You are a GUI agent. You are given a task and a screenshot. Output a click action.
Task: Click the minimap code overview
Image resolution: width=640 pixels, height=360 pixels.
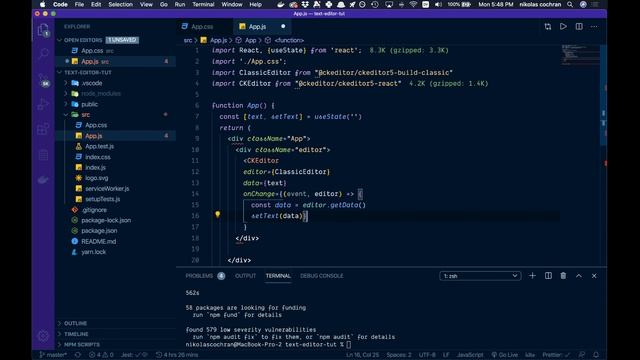pos(580,55)
